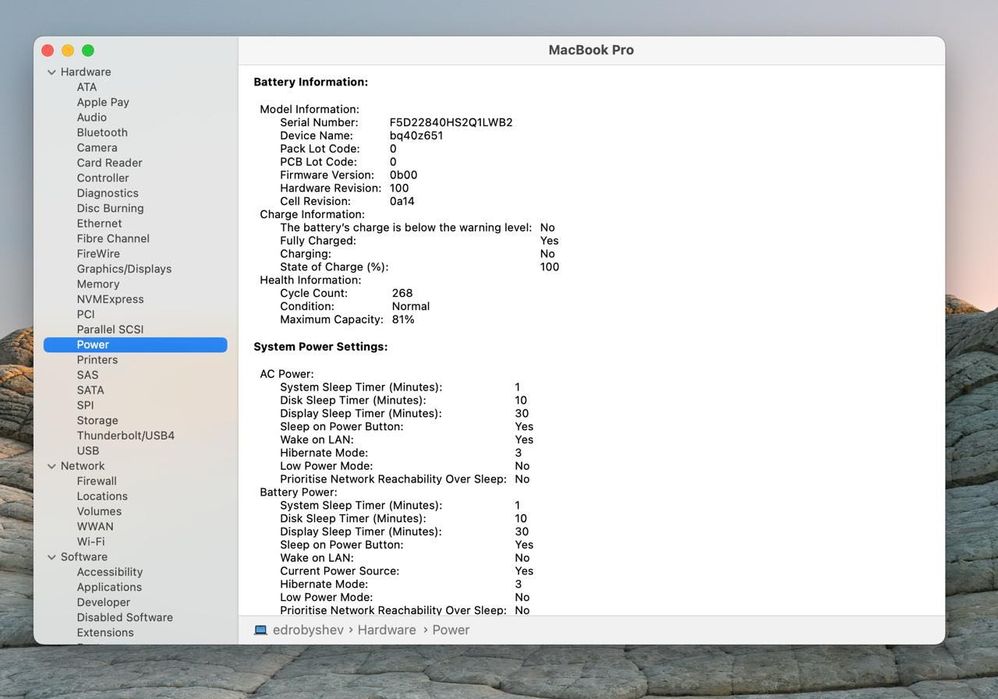998x699 pixels.
Task: Click device name bq40z651
Action: tap(416, 136)
